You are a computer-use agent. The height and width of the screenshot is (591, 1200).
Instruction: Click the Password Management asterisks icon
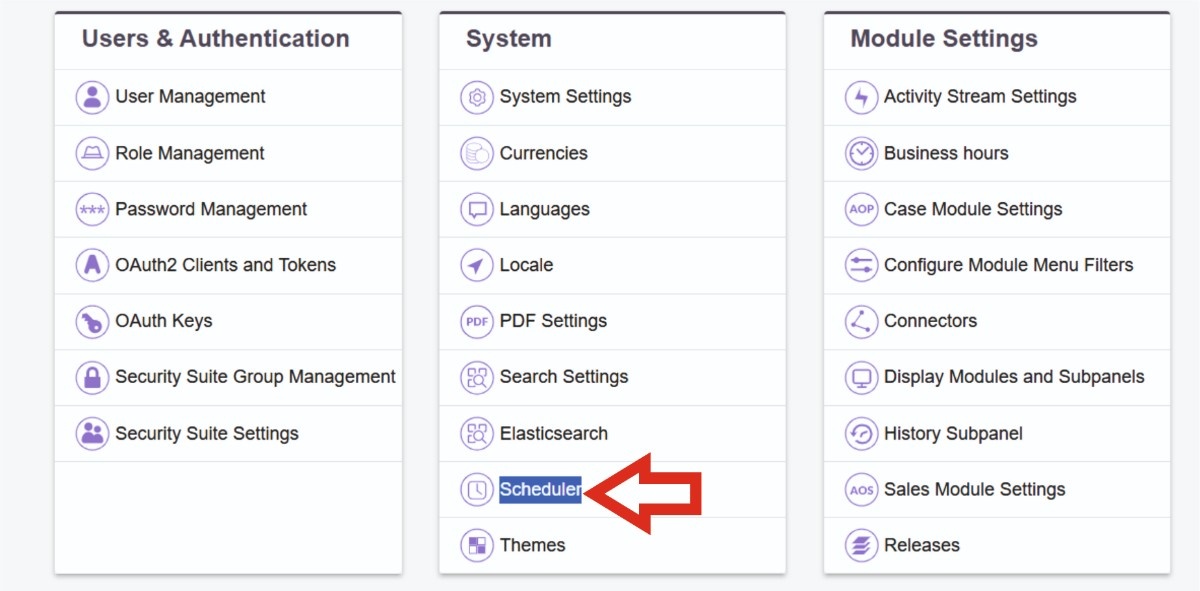[92, 209]
